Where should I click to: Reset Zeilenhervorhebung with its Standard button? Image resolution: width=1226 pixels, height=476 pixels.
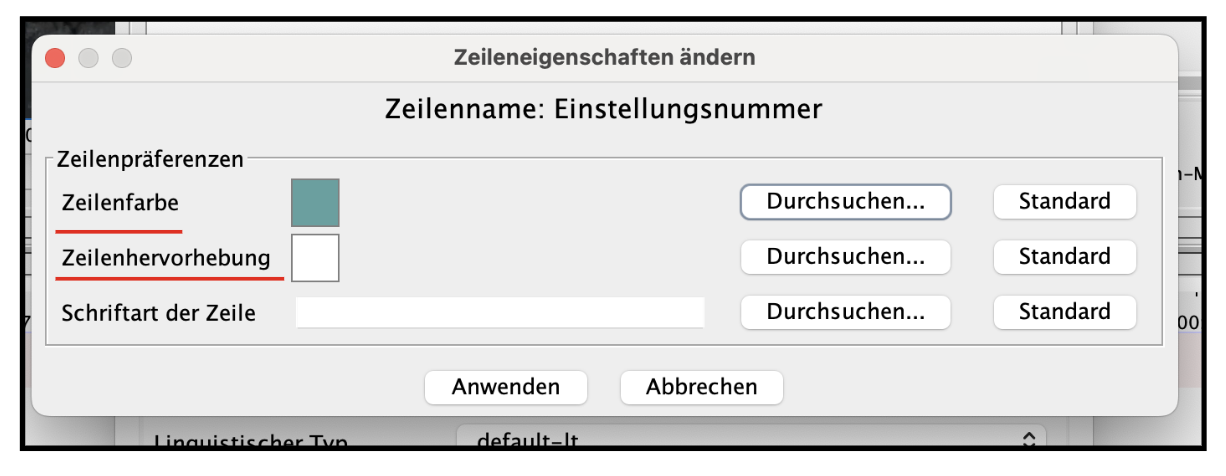tap(1065, 257)
